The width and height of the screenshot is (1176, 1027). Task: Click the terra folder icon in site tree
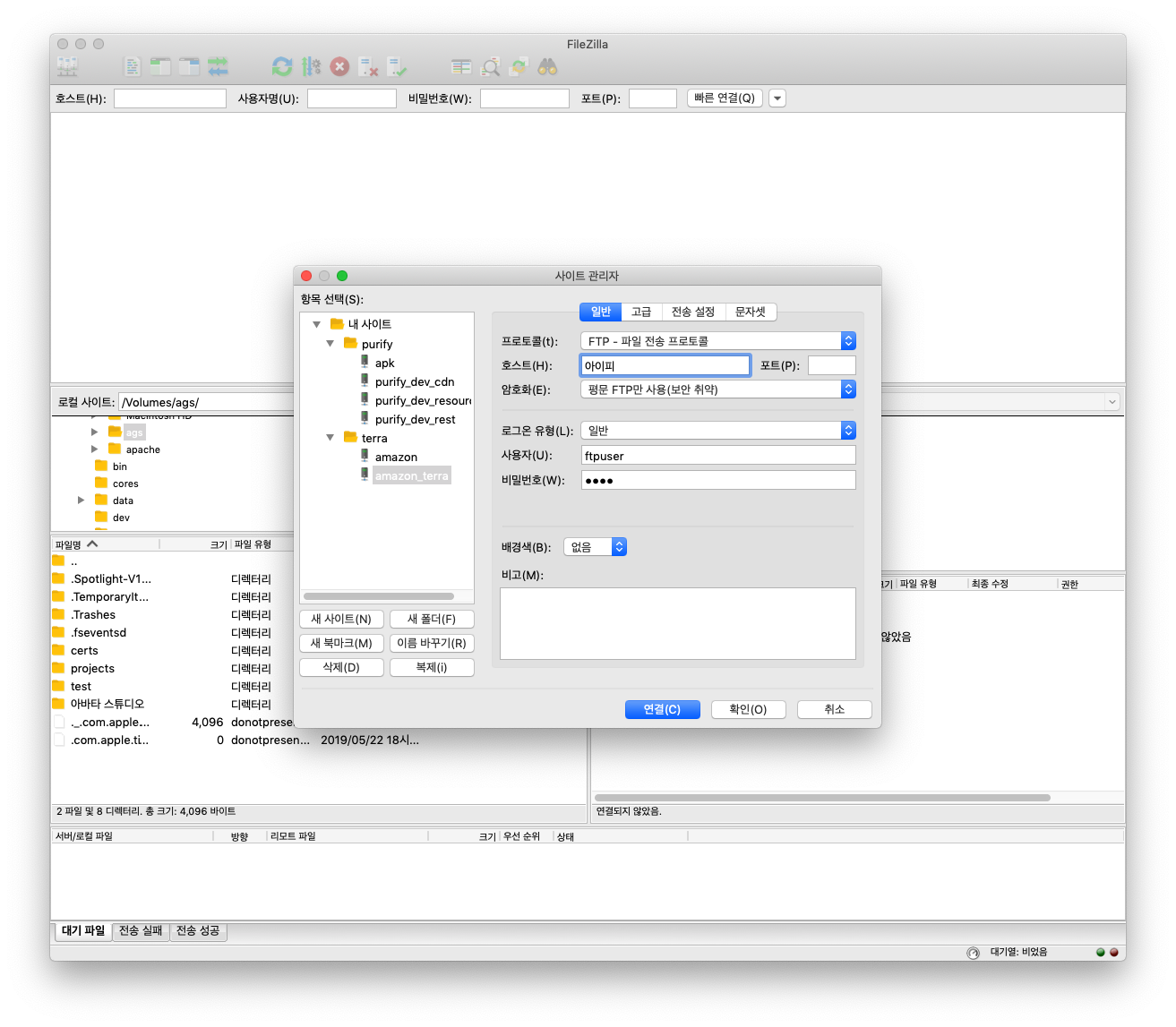click(x=351, y=437)
